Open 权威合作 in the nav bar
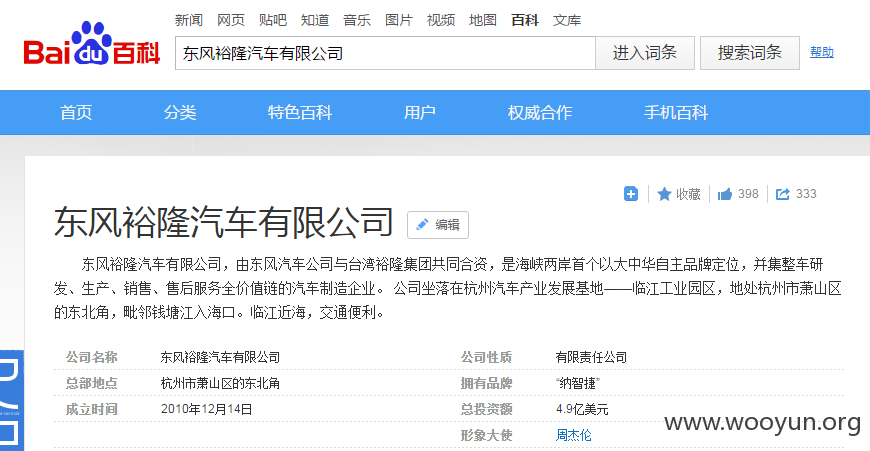This screenshot has width=870, height=451. point(539,113)
